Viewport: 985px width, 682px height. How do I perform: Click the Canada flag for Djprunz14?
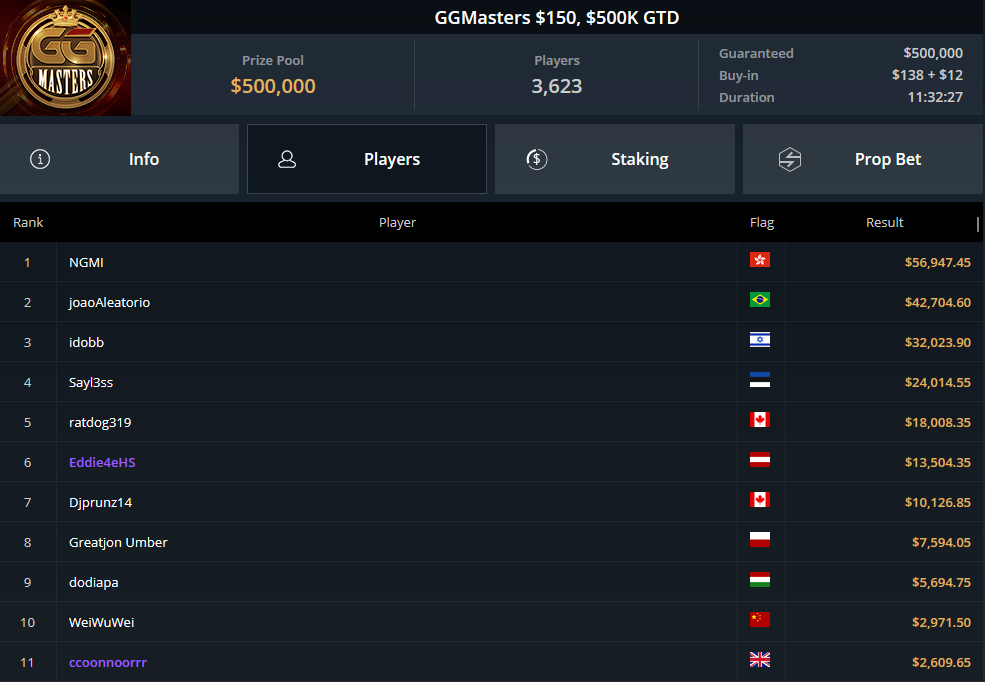point(759,500)
